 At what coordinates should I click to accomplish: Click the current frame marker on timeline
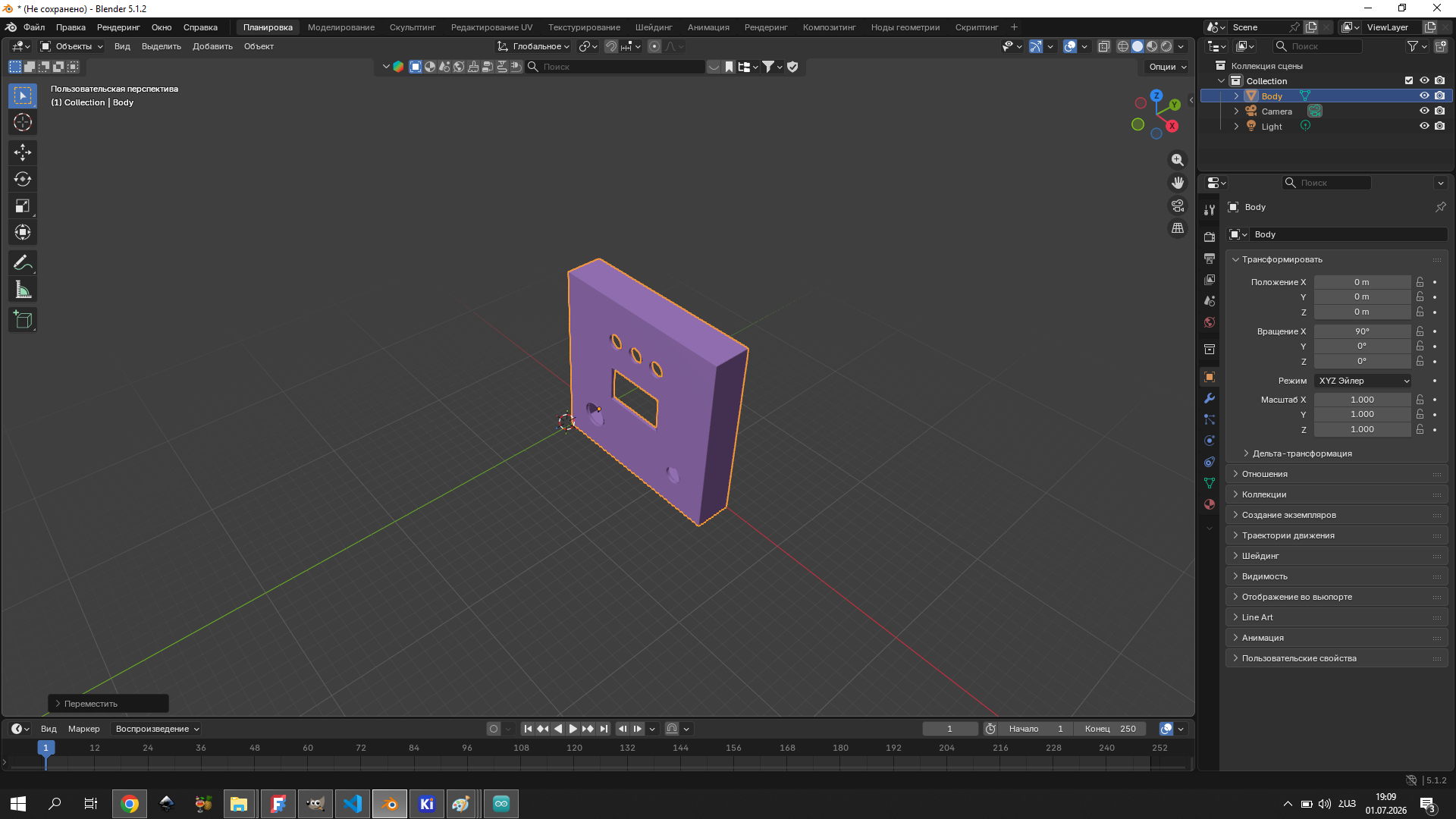pos(45,748)
